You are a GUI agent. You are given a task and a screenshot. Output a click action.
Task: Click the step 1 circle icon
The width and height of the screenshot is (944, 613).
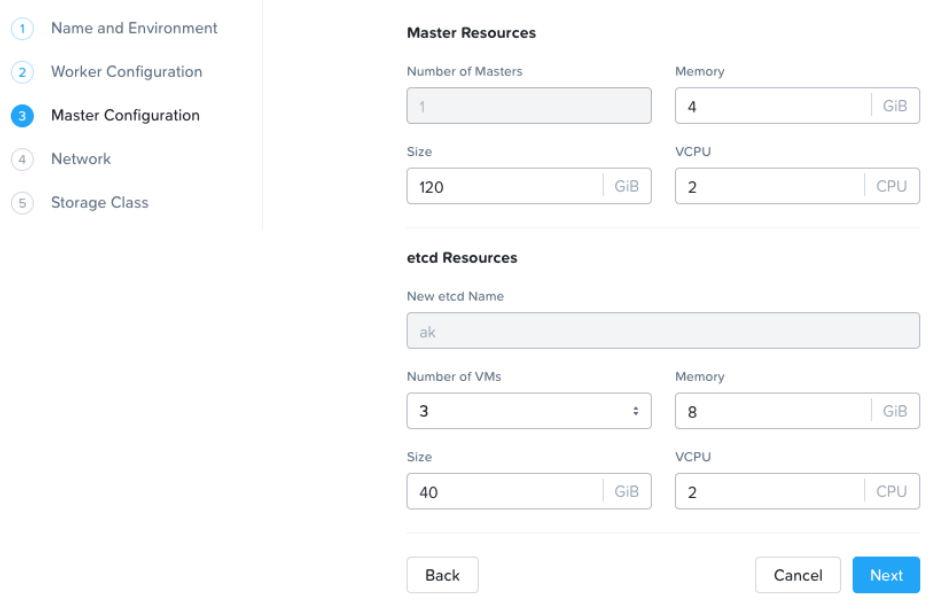tap(22, 28)
